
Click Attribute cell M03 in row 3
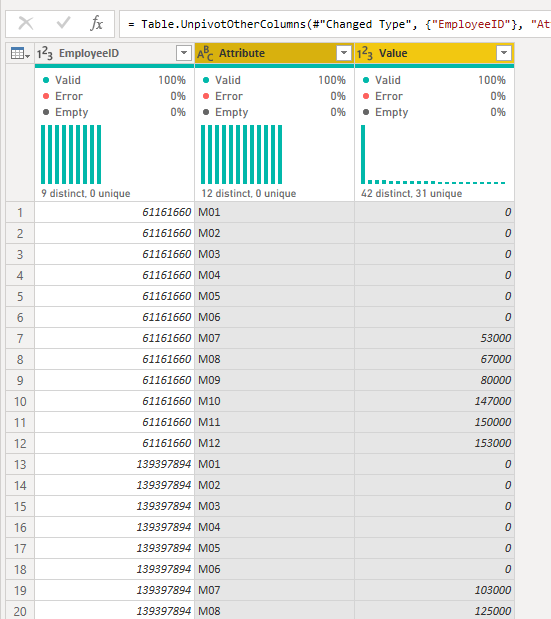pos(274,254)
